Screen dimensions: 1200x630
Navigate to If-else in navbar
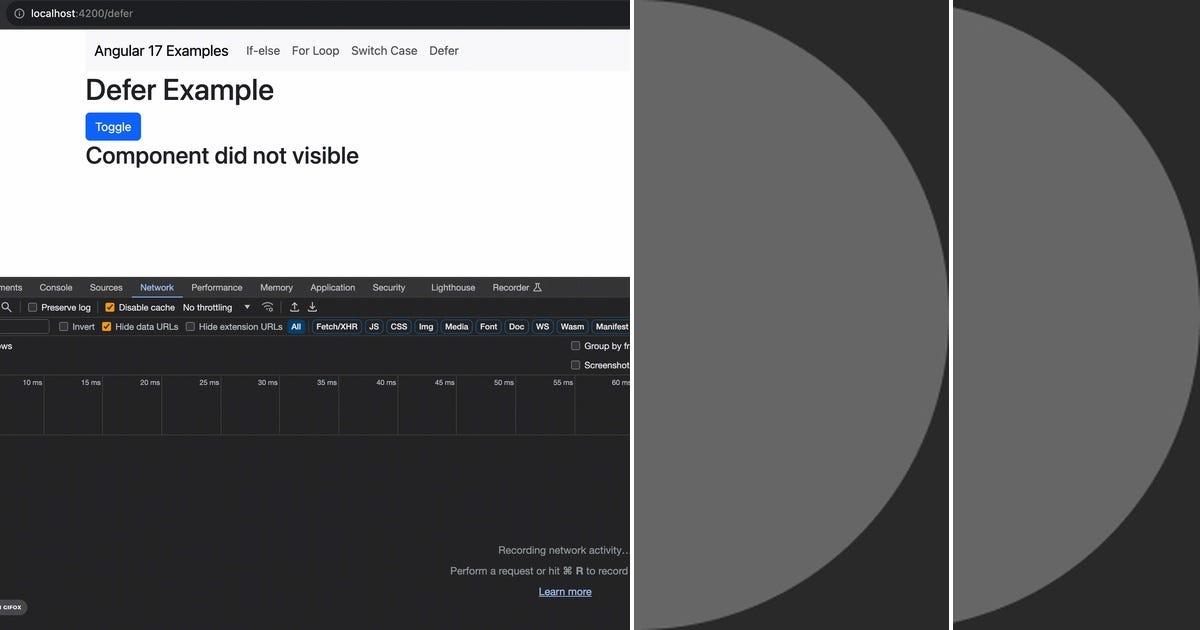pos(263,51)
